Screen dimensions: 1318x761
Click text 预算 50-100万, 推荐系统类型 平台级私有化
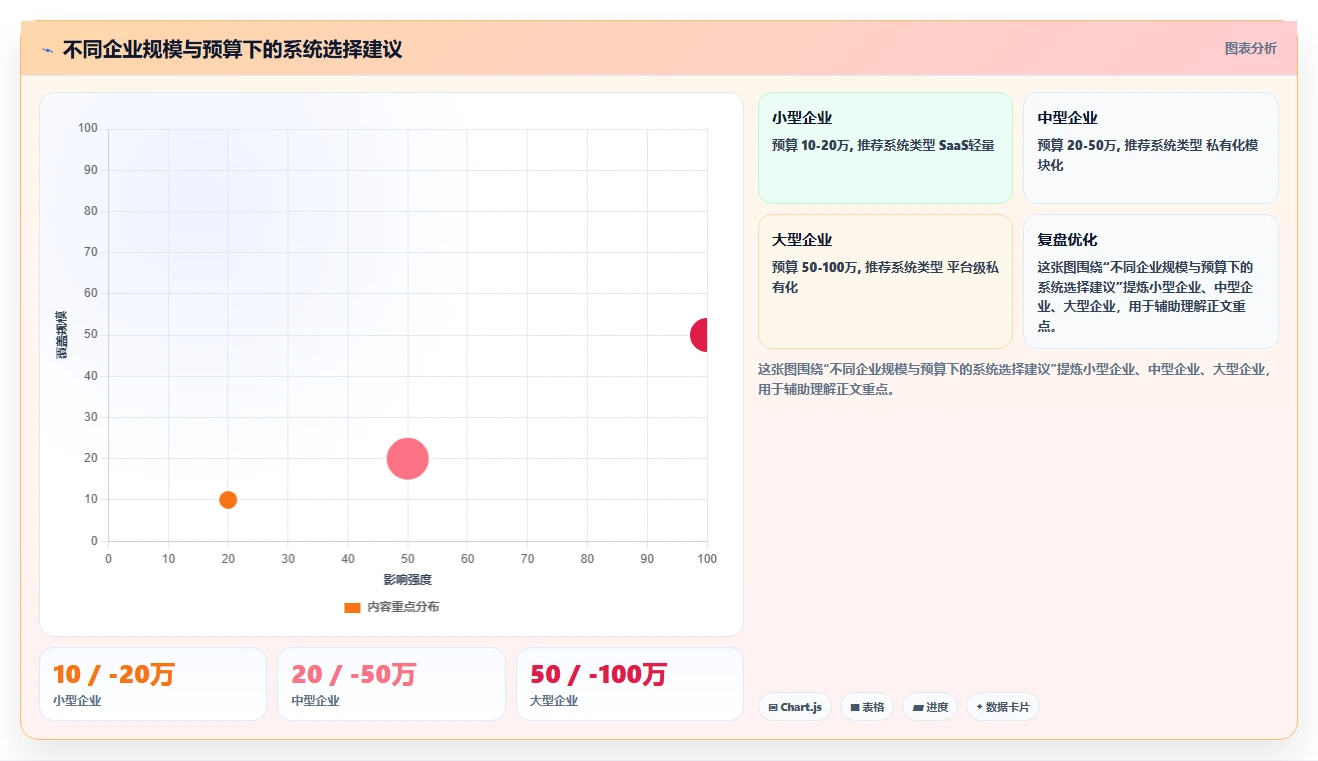click(885, 277)
